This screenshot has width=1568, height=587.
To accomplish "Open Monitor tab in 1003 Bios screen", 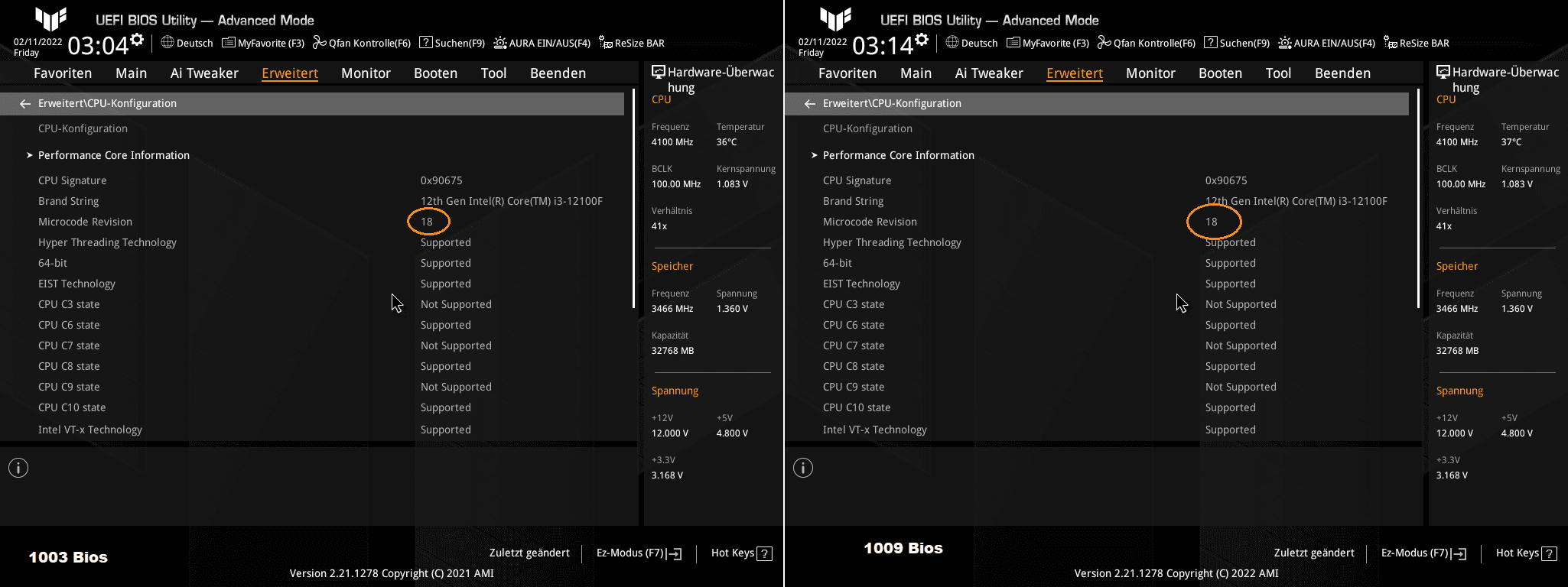I will [366, 73].
